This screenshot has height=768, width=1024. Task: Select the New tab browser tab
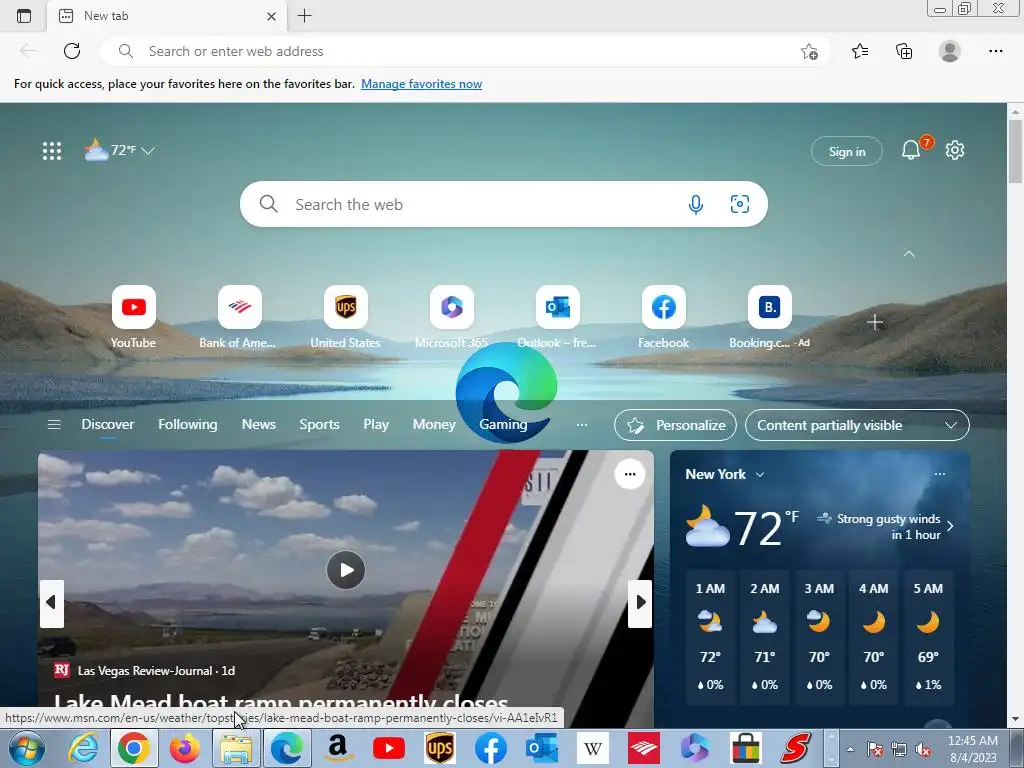click(x=167, y=16)
